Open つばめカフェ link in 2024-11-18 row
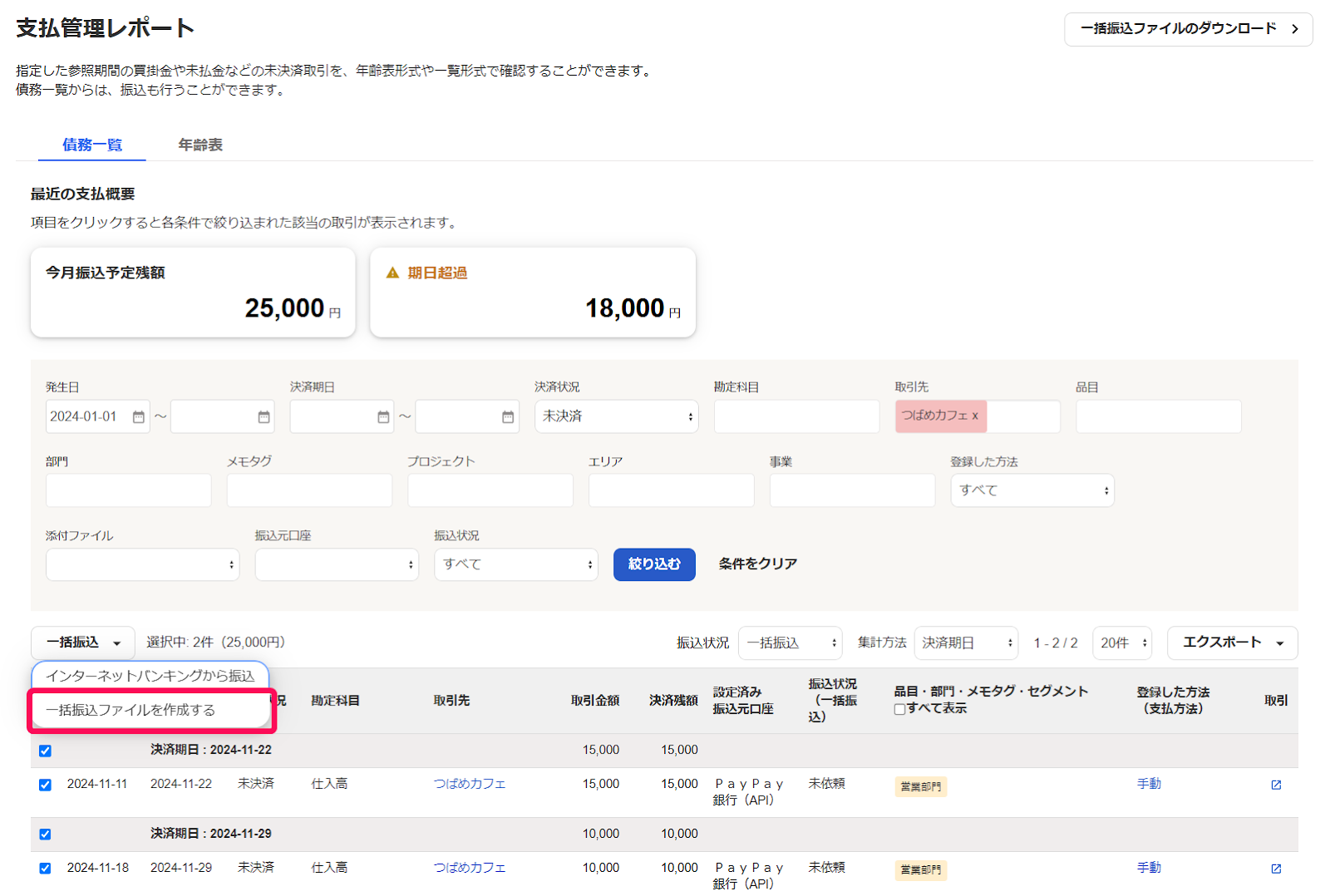The height and width of the screenshot is (896, 1330). (x=470, y=868)
